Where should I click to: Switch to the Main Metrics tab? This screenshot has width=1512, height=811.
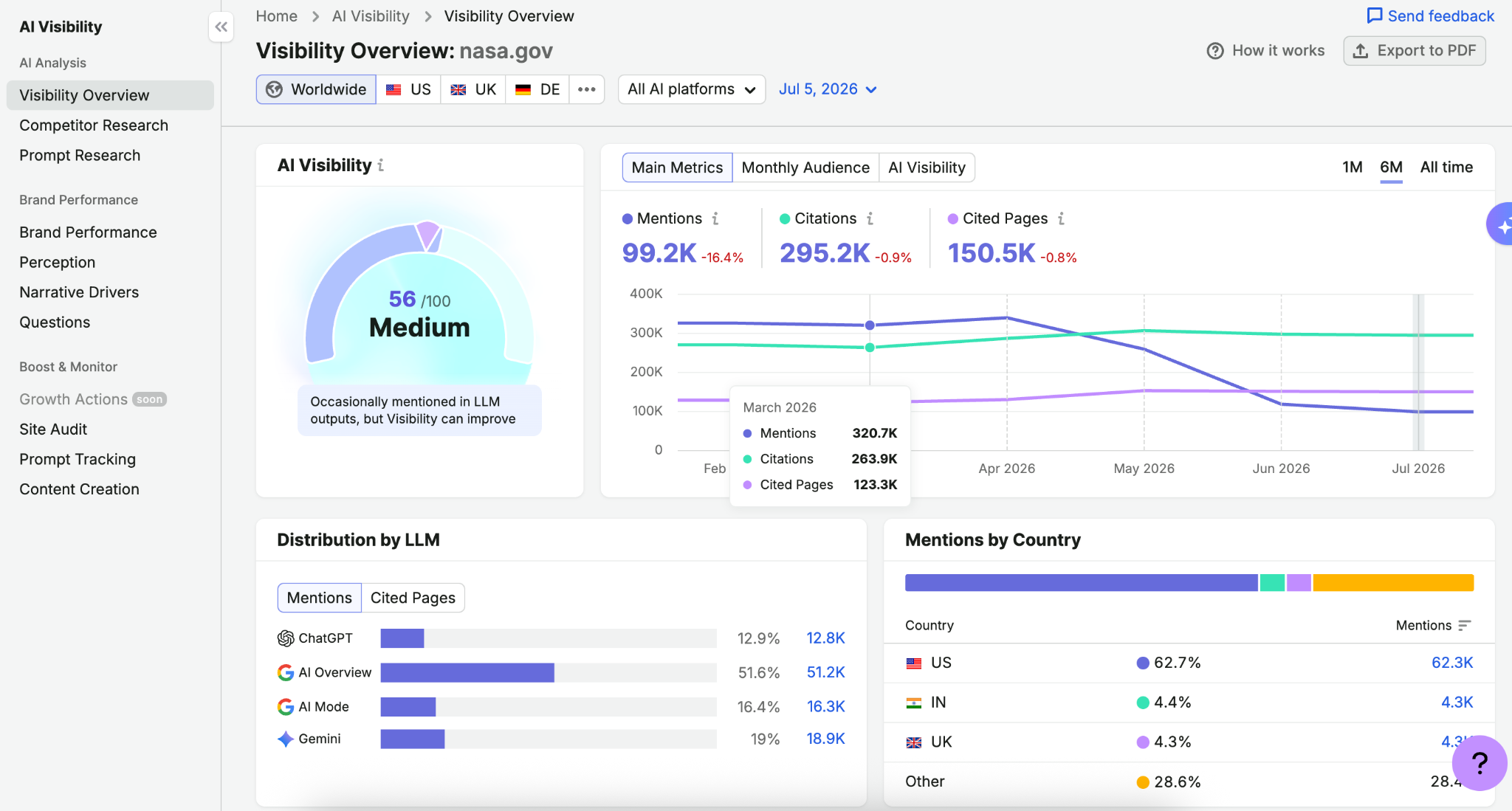tap(677, 168)
